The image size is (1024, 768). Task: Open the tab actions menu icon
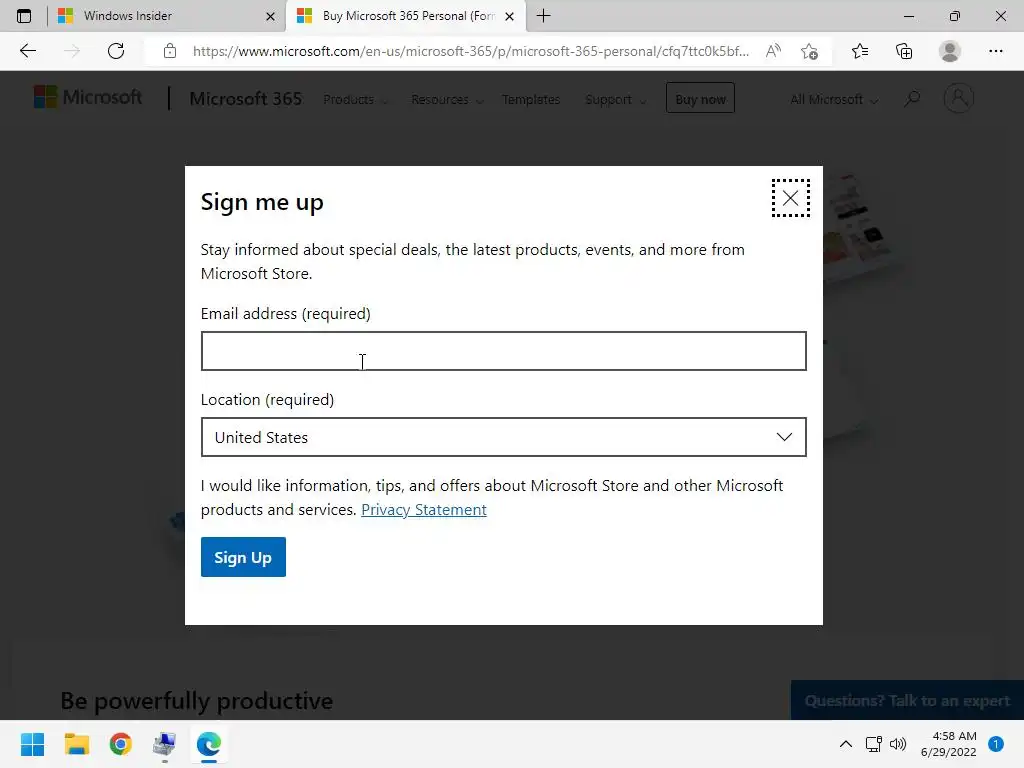[x=24, y=16]
